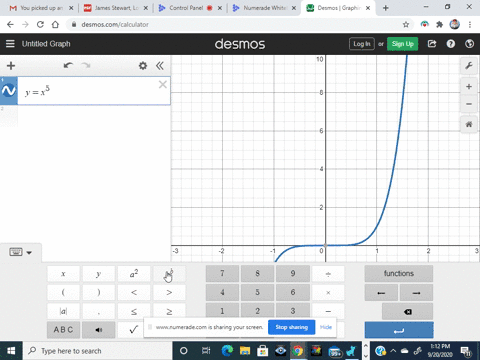Toggle the on-screen keypad

pyautogui.click(x=16, y=252)
